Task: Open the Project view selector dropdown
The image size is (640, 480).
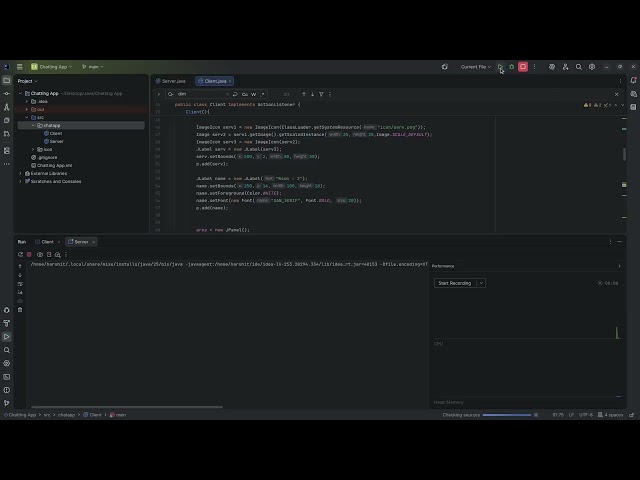Action: click(x=27, y=81)
